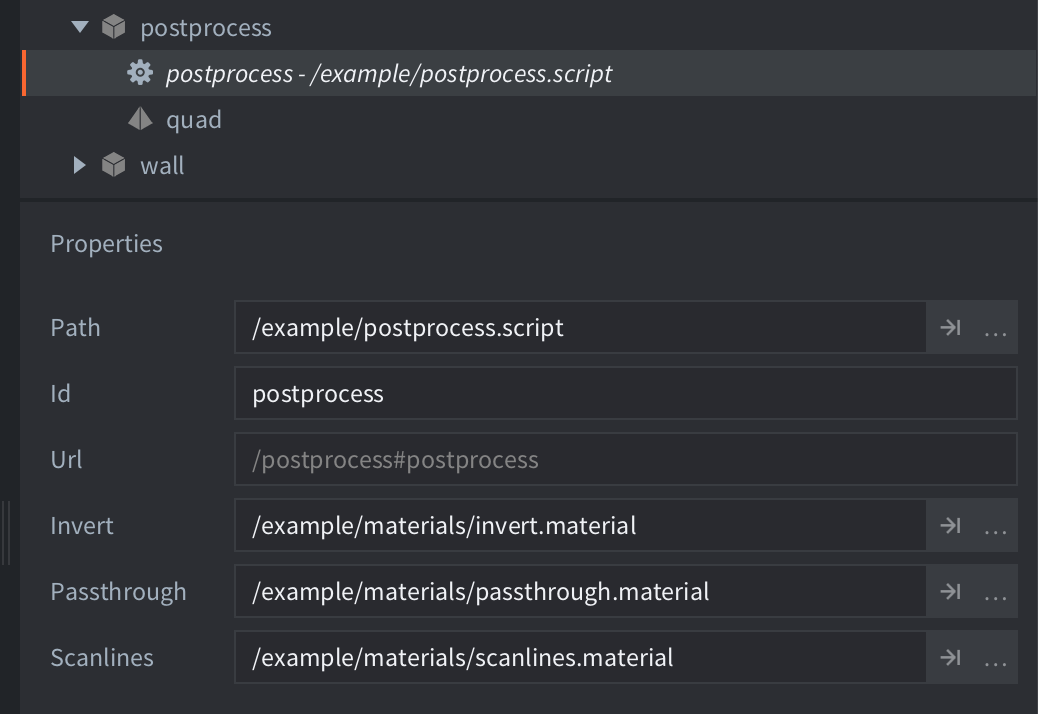Browse for a new Invert material
Viewport: 1038px width, 714px height.
995,525
